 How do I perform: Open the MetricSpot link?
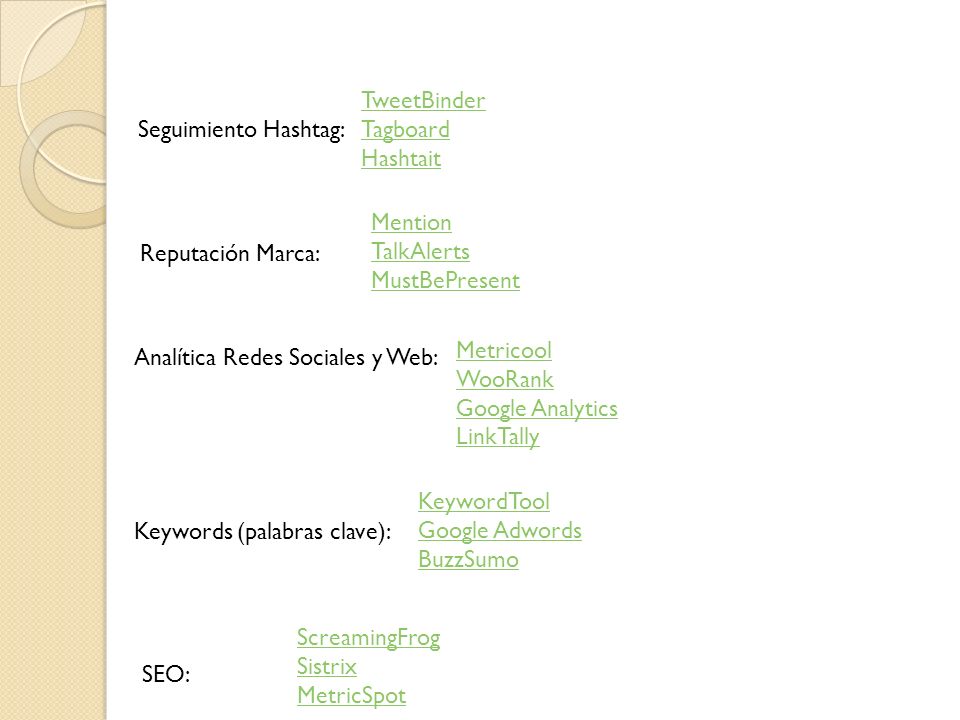351,696
